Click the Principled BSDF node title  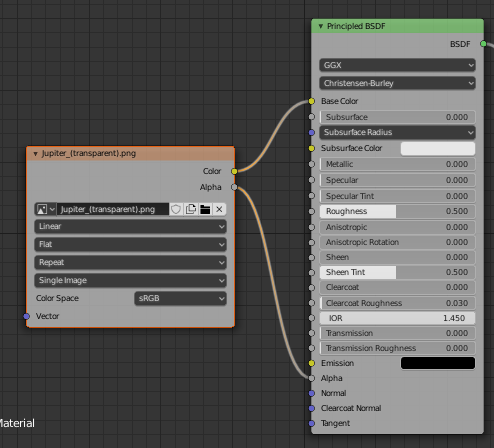[x=356, y=26]
